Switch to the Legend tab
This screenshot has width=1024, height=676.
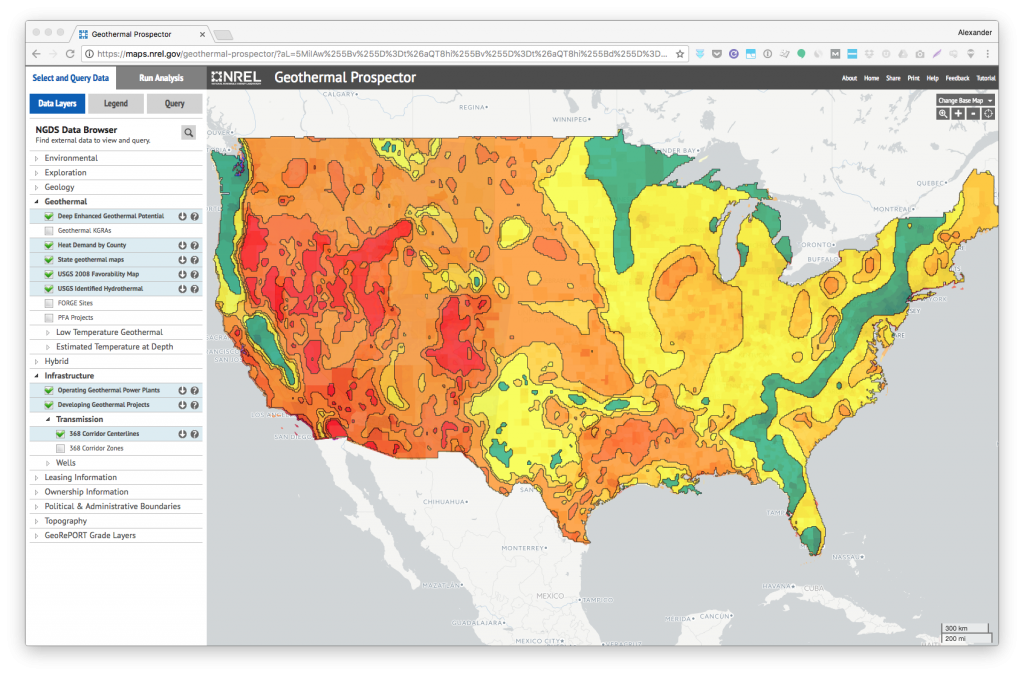[x=116, y=103]
